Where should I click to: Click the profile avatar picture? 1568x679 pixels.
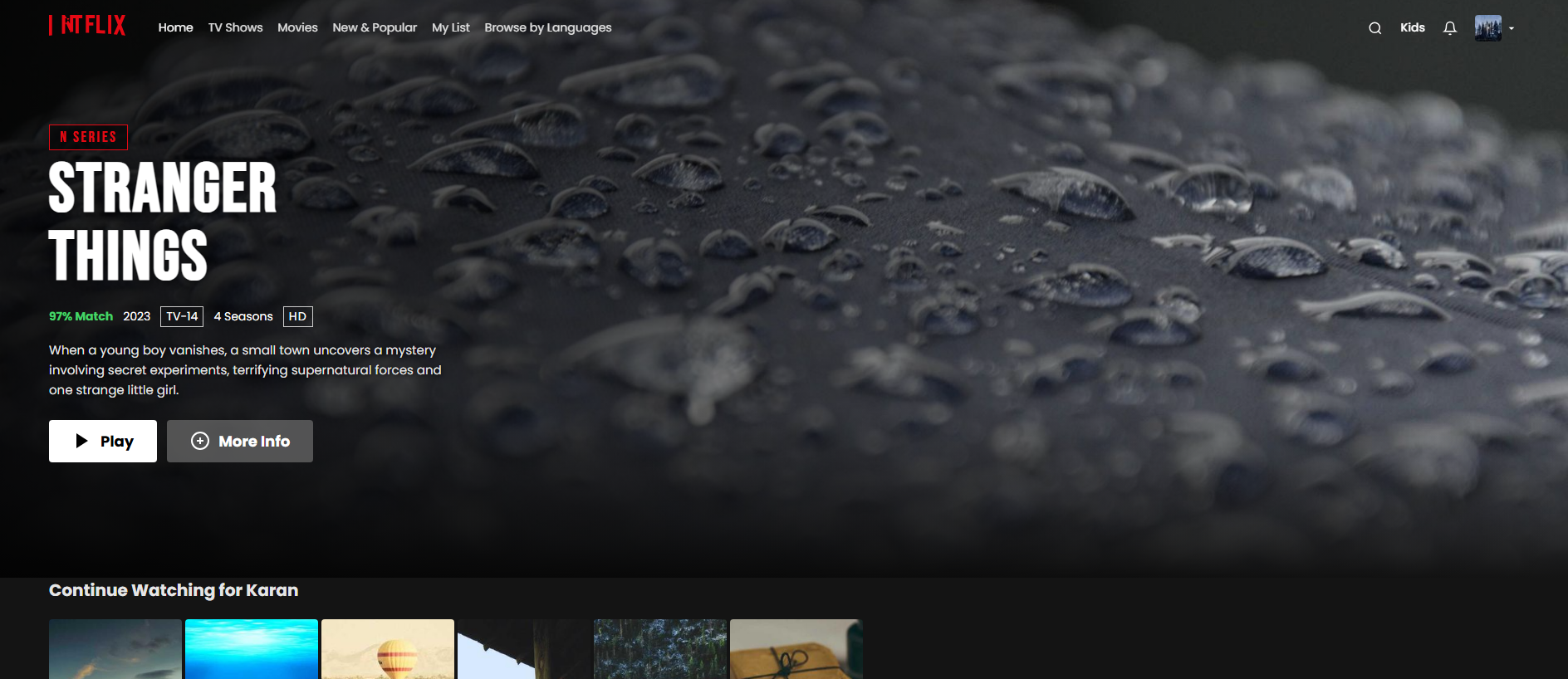point(1488,28)
